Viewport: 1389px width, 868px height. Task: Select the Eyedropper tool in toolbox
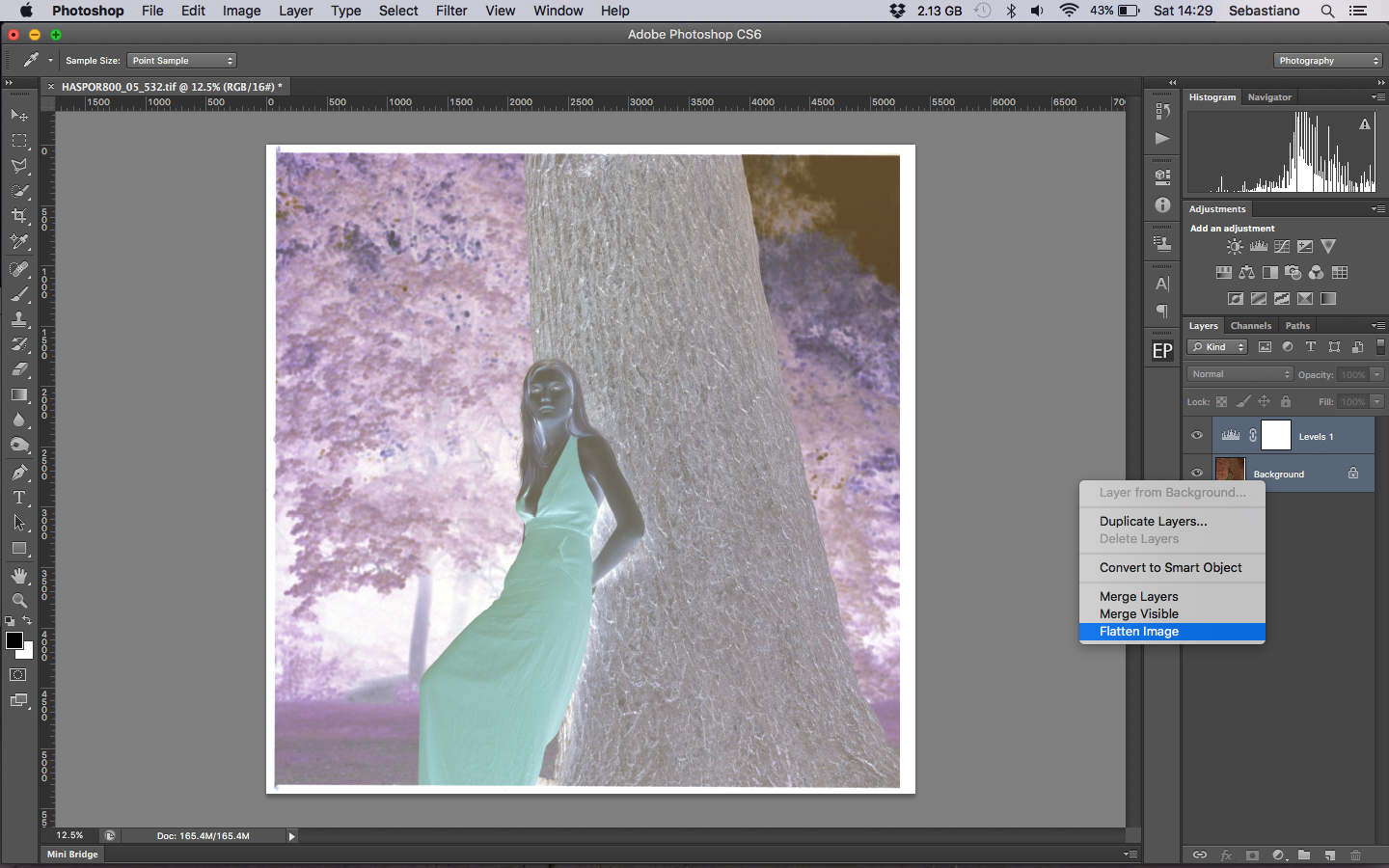click(x=19, y=241)
